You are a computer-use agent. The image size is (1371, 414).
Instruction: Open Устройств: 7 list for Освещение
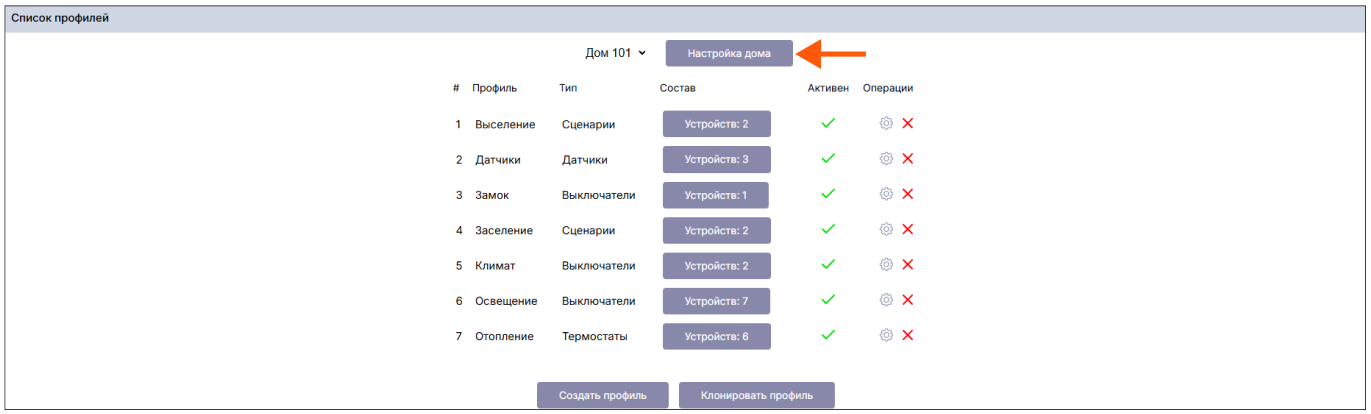tap(716, 301)
